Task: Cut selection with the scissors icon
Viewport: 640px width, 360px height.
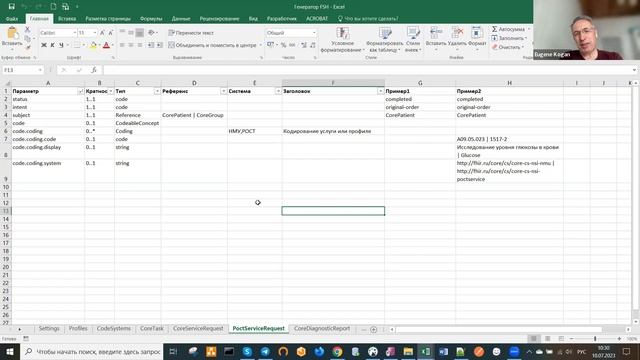Action: 27,29
